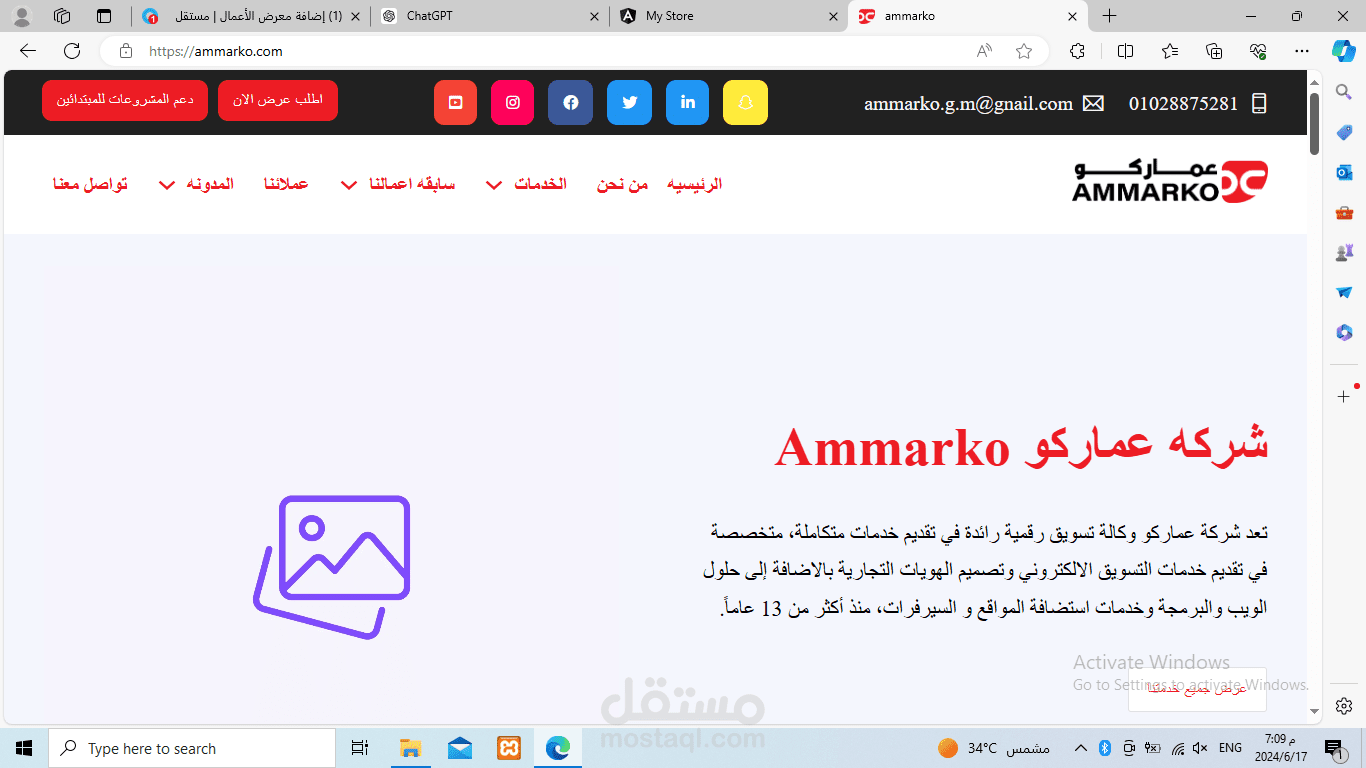Open the Facebook social icon

click(x=570, y=102)
